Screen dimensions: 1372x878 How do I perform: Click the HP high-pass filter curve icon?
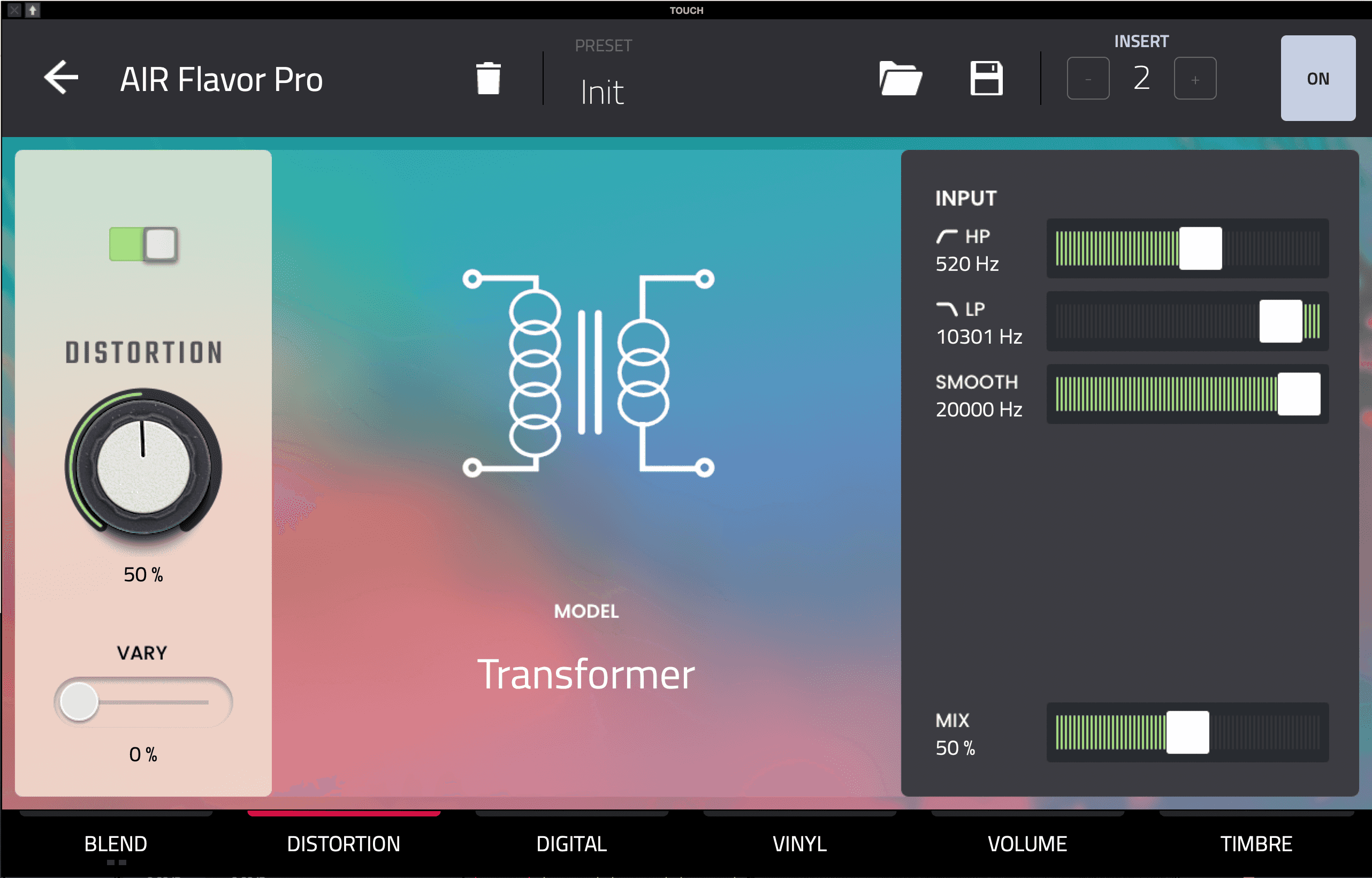947,236
